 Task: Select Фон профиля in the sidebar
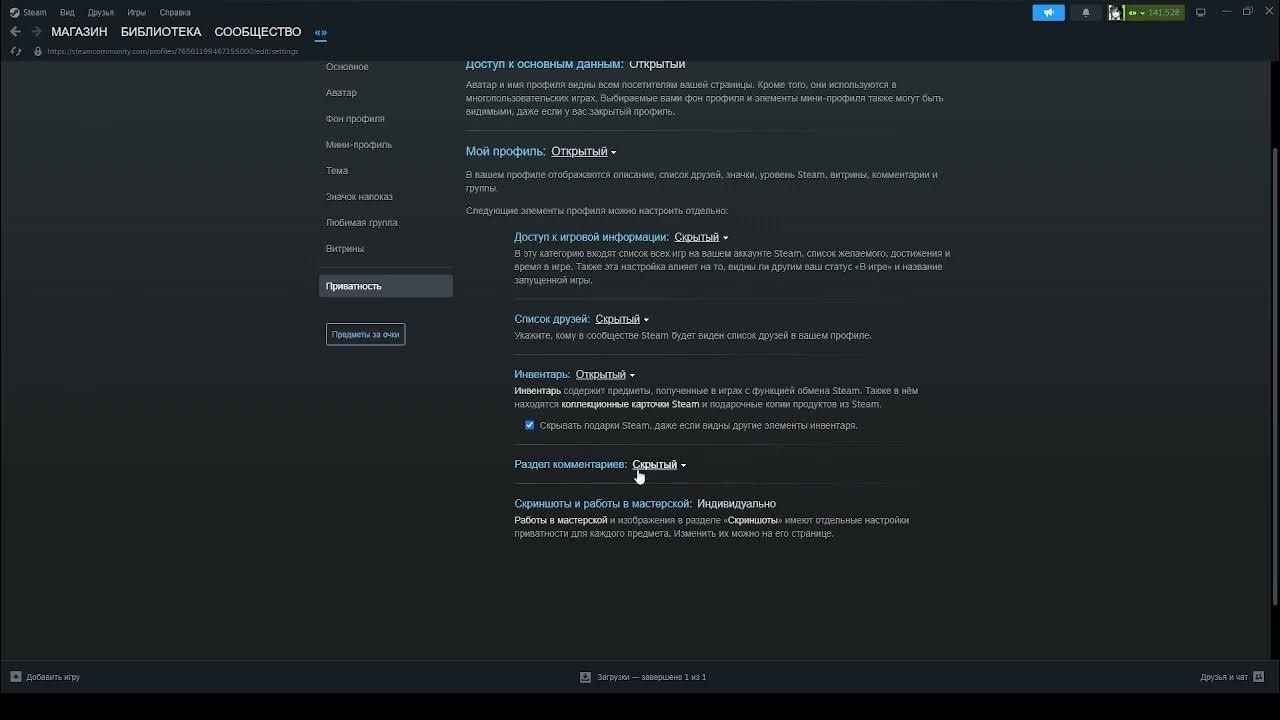[x=355, y=119]
